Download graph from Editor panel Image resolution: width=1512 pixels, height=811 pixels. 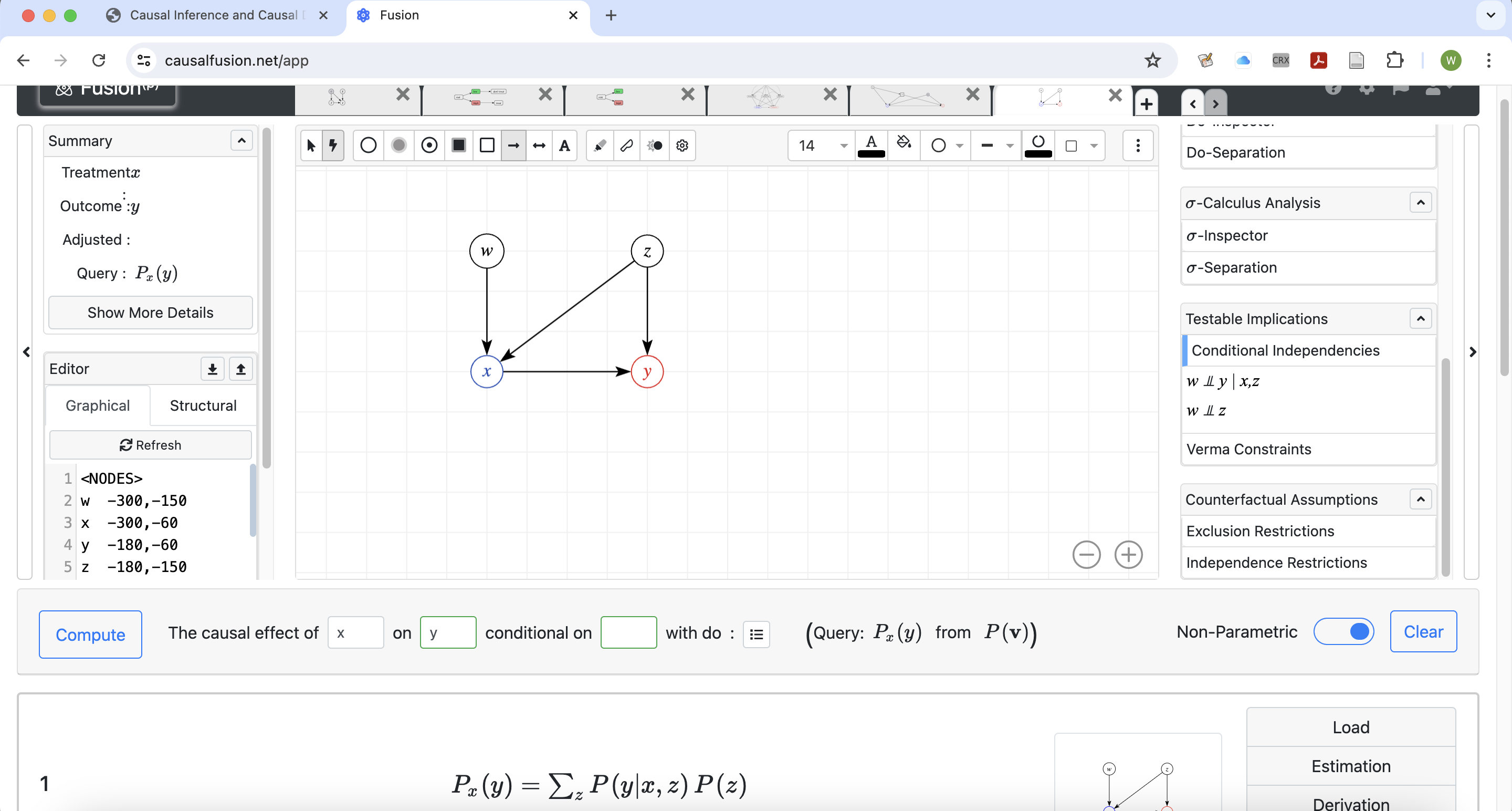[213, 369]
